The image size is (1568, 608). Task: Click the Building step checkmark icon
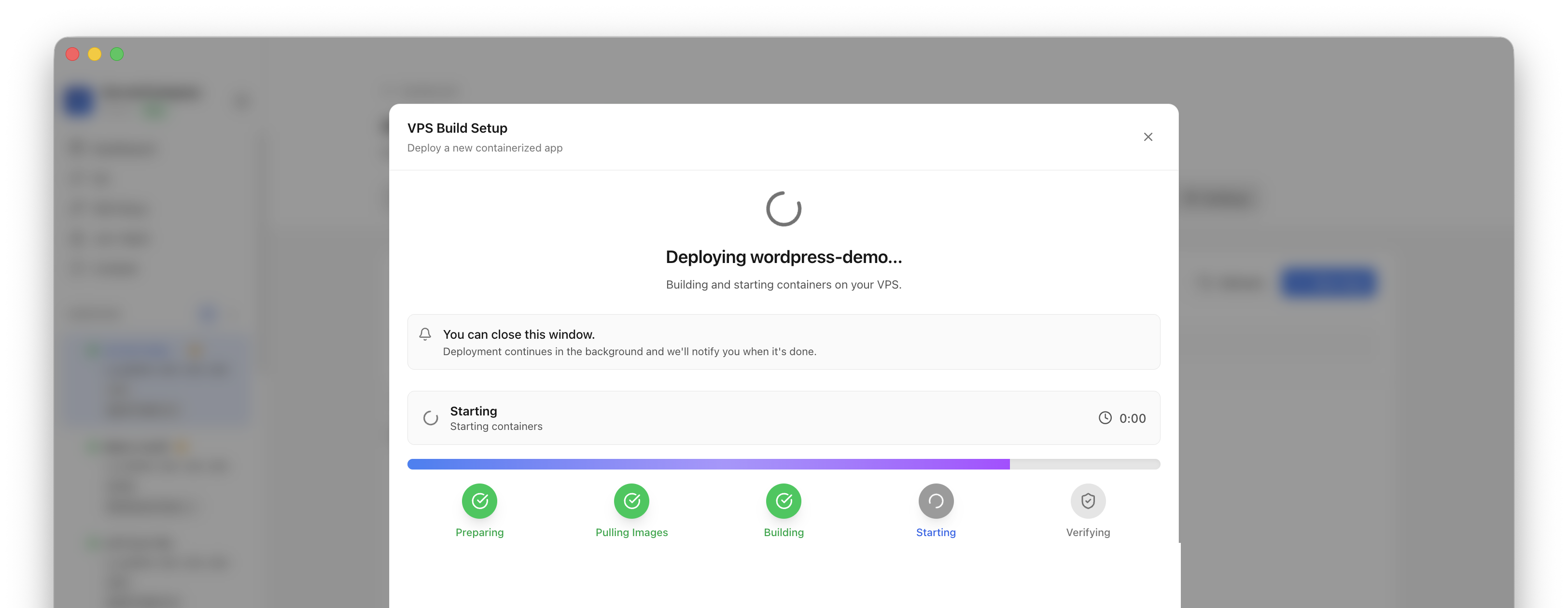pos(784,501)
